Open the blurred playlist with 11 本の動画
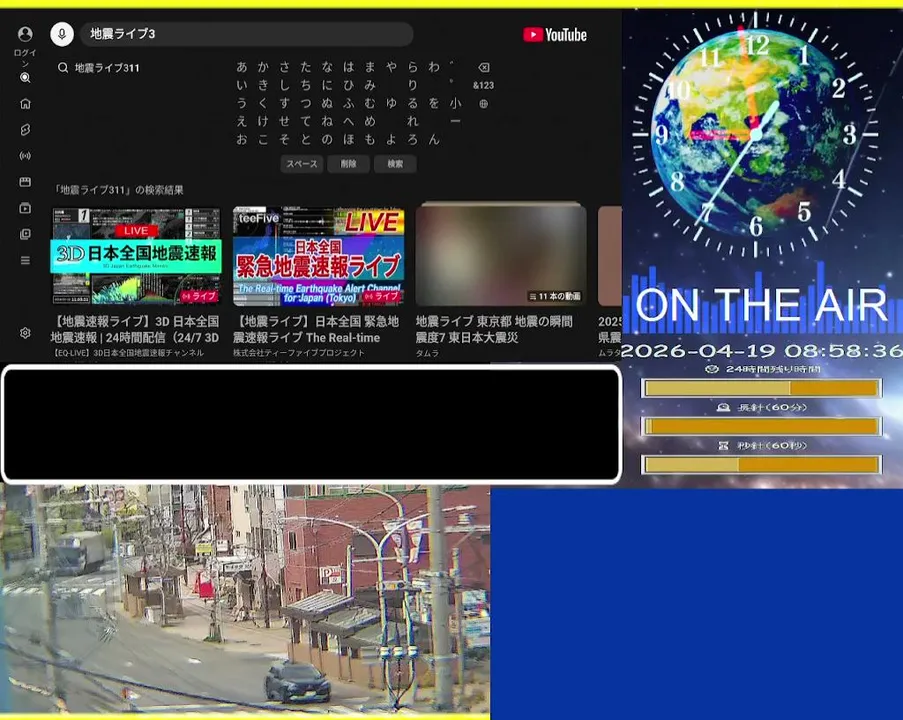The width and height of the screenshot is (903, 720). (x=500, y=254)
